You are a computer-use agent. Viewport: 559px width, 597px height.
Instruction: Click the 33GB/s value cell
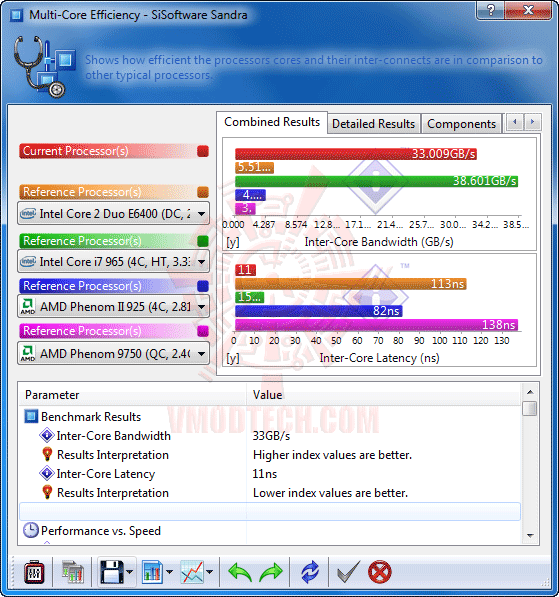click(x=271, y=436)
